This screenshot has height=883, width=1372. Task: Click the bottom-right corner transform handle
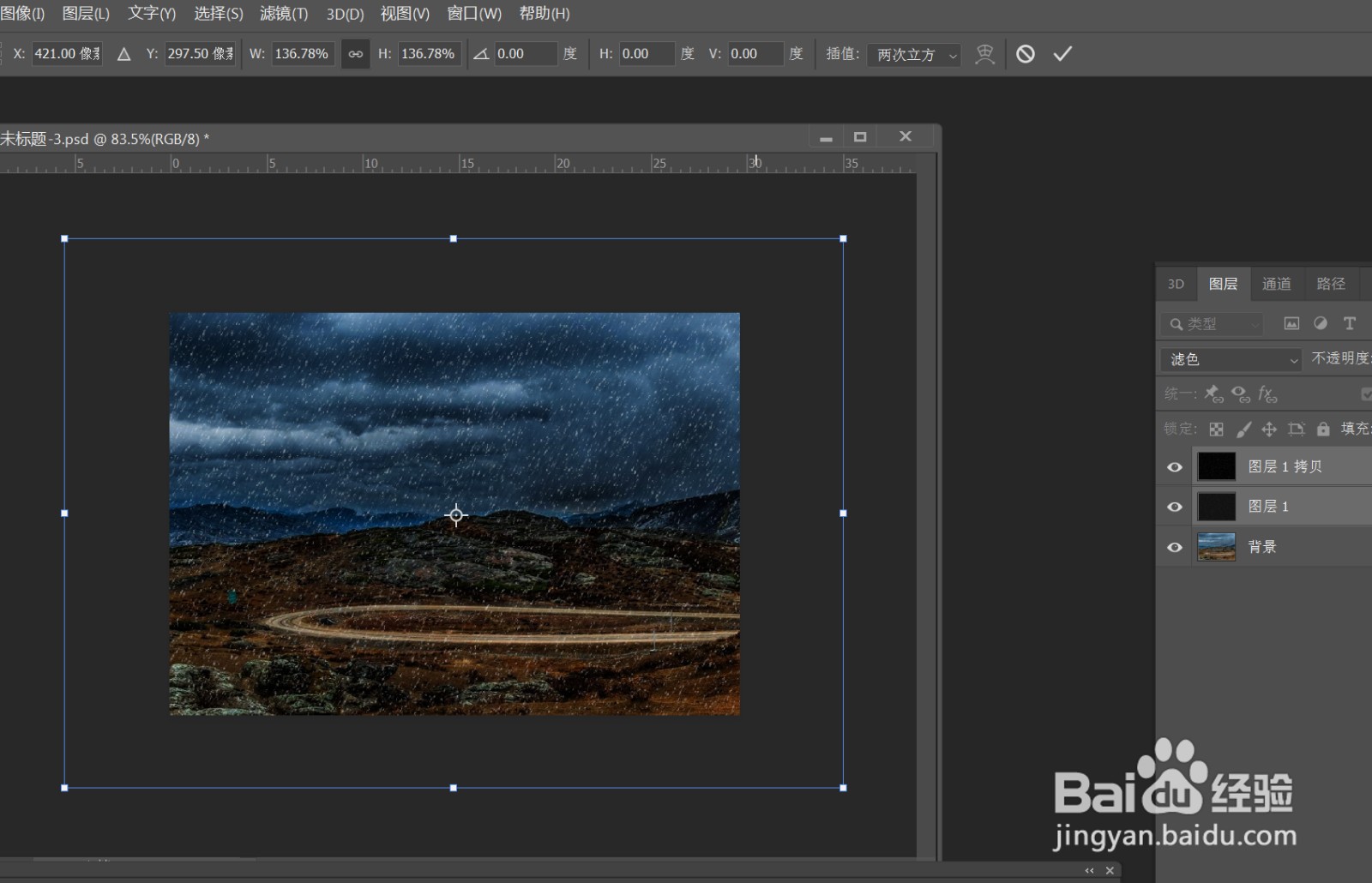tap(843, 788)
